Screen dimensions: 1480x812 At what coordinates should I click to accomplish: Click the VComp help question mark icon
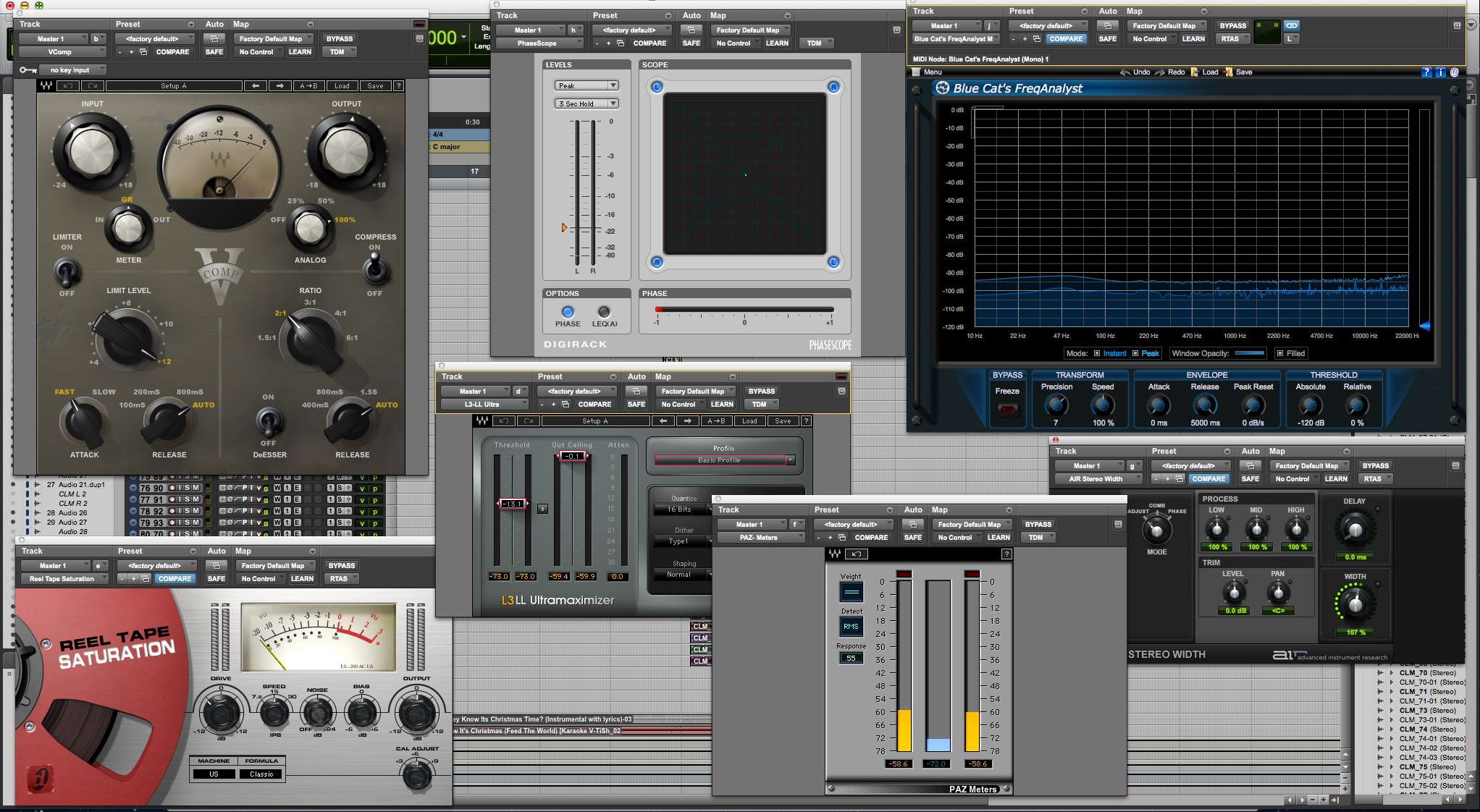(x=398, y=85)
